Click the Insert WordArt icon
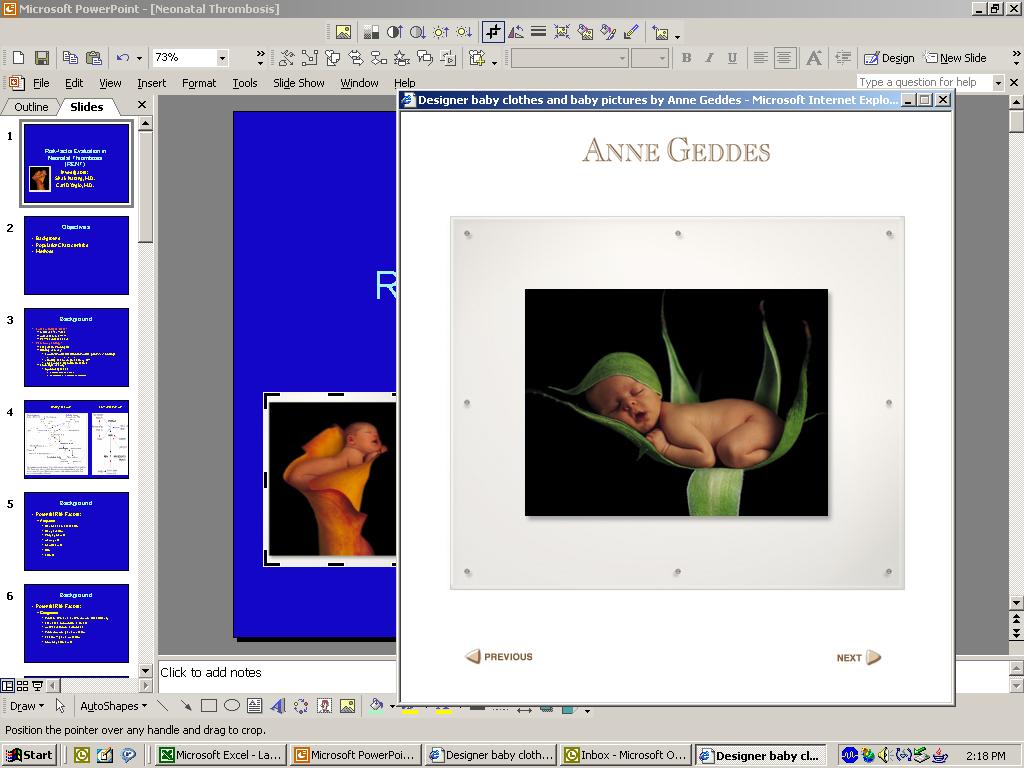1024x768 pixels. click(x=278, y=706)
